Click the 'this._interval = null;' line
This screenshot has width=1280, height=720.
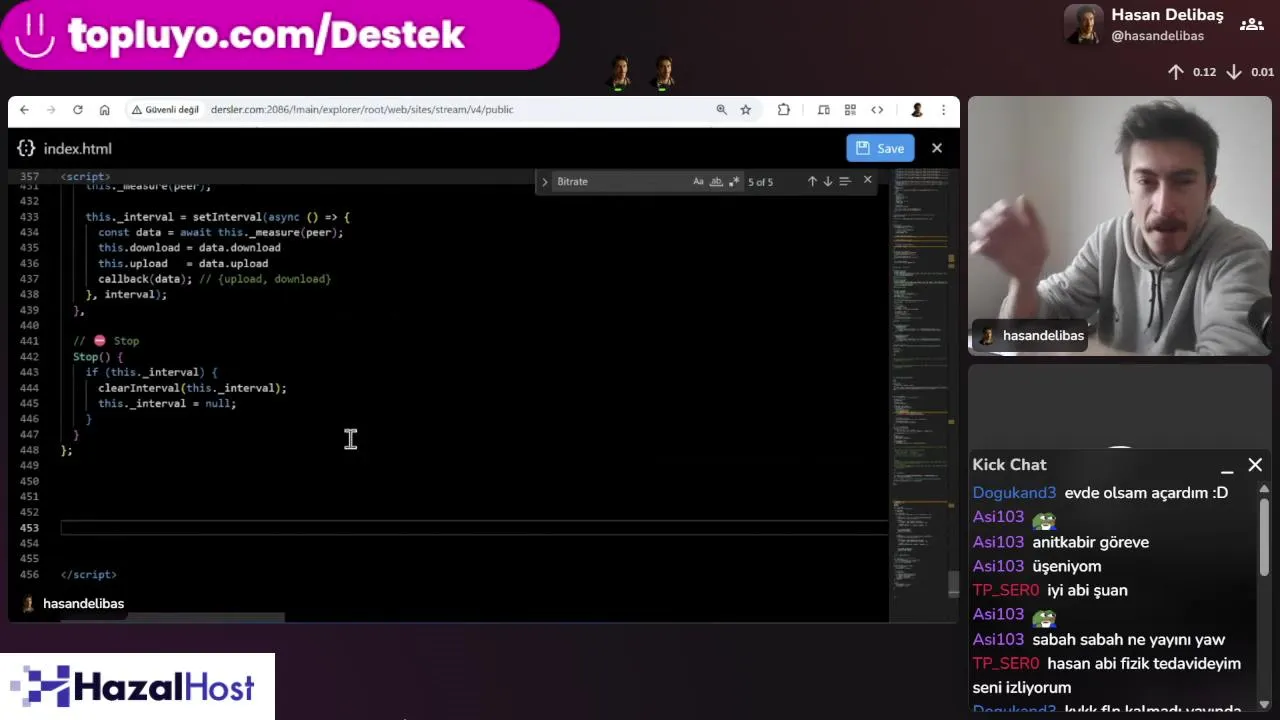pos(167,404)
